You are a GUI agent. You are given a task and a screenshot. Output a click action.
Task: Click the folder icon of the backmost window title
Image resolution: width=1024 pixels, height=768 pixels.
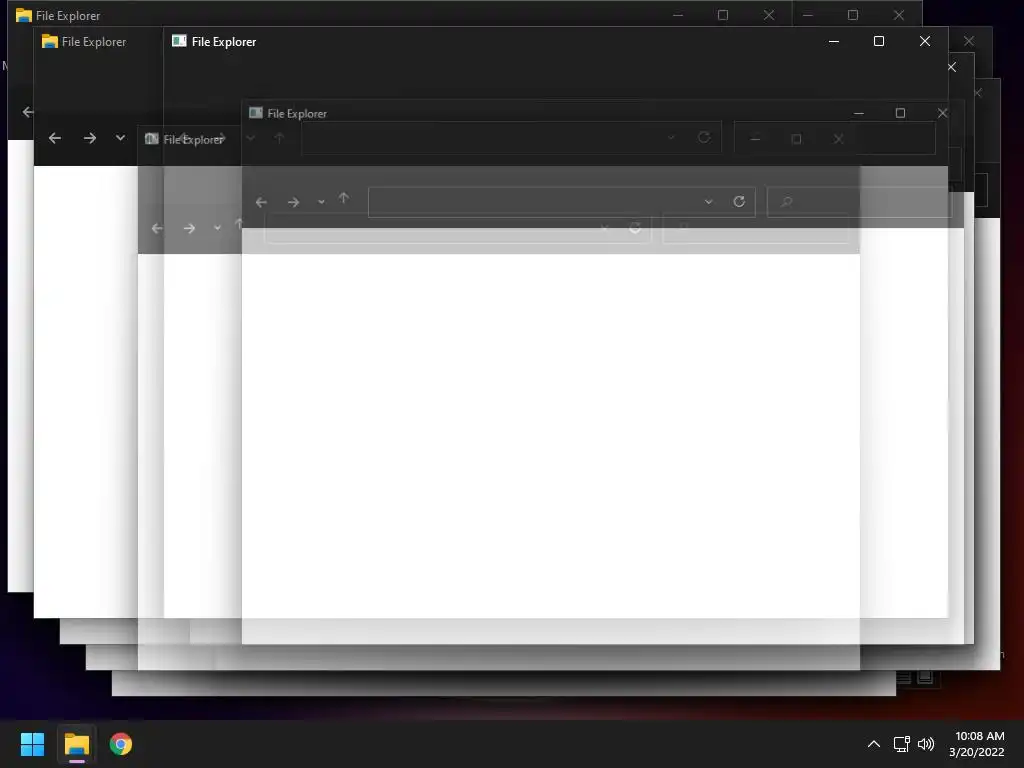pyautogui.click(x=24, y=15)
